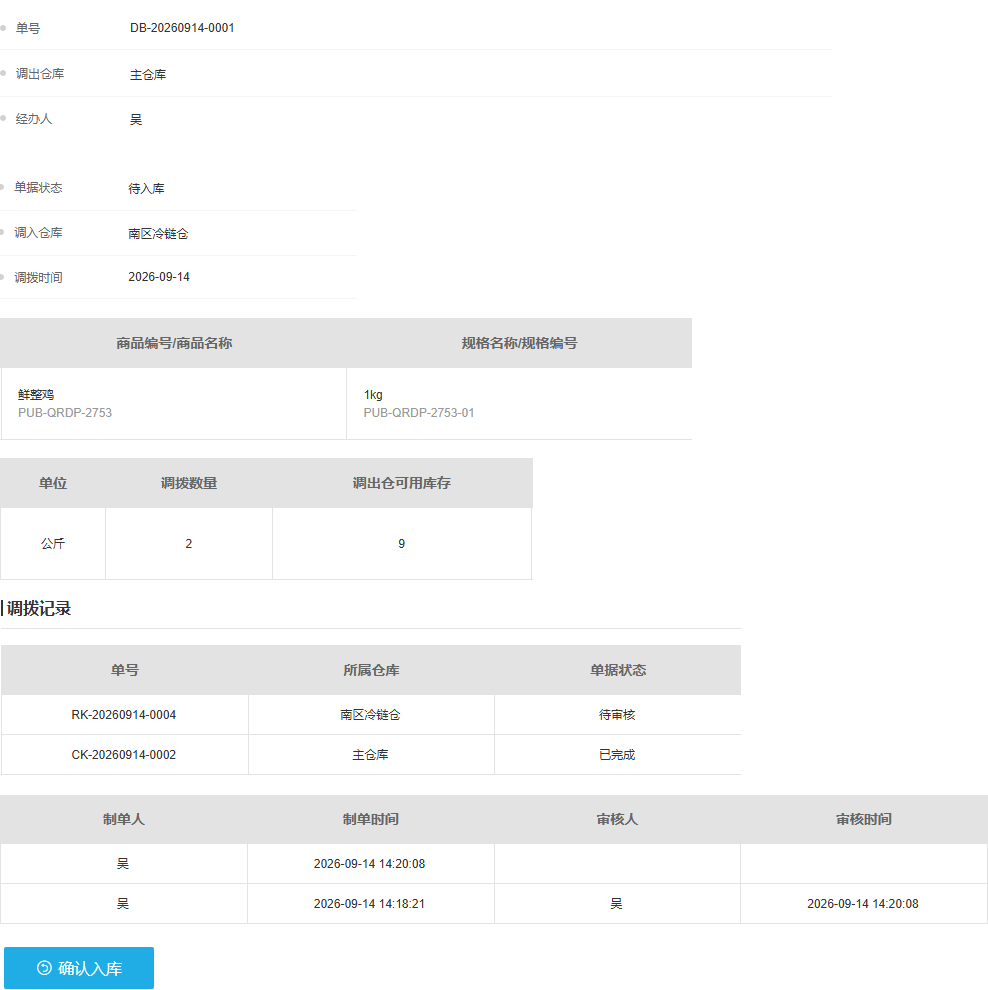Open record CK-20260914-0002
Image resolution: width=988 pixels, height=990 pixels.
coord(124,754)
